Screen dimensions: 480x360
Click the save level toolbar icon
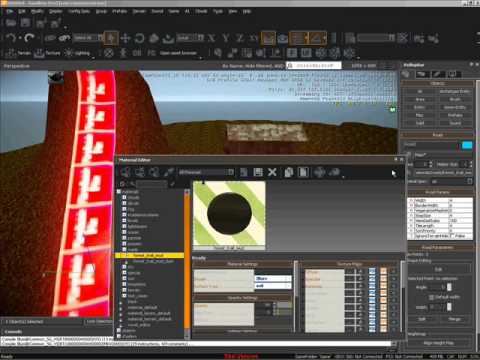[25, 23]
